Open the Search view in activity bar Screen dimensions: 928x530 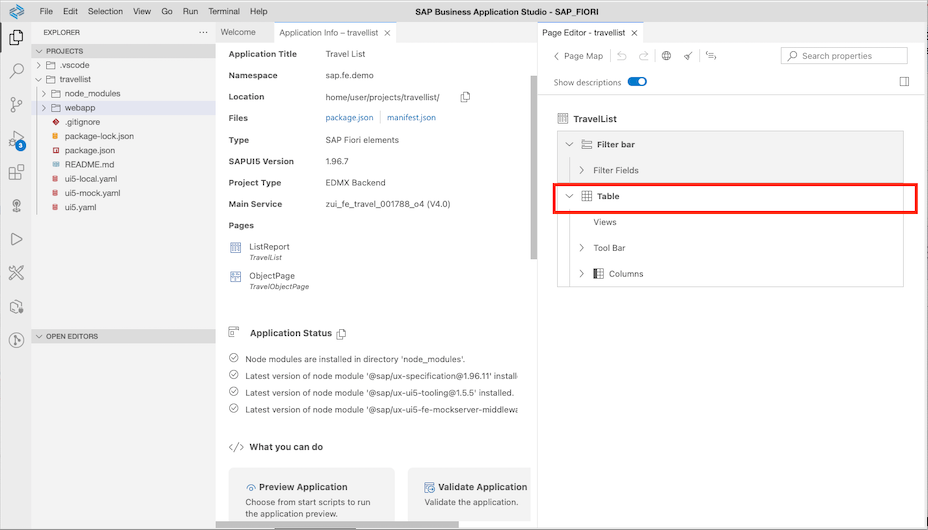click(x=16, y=71)
